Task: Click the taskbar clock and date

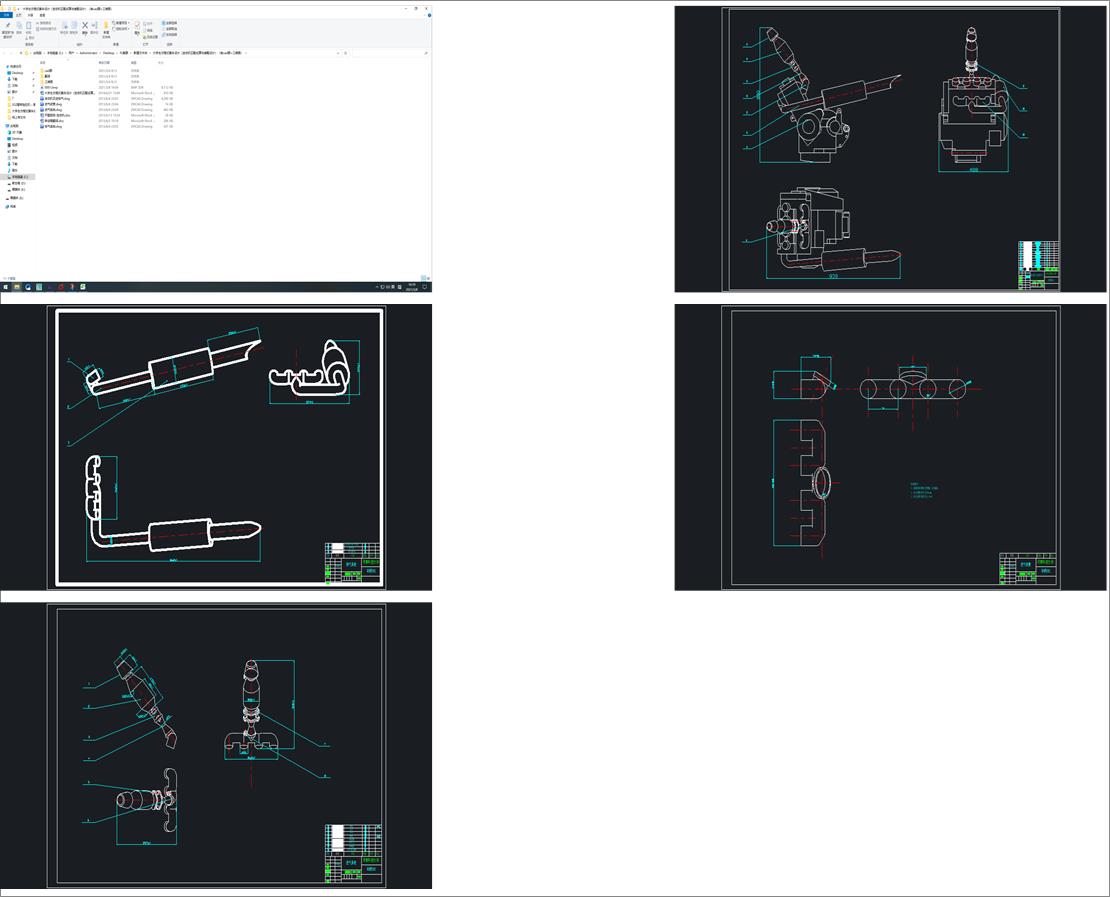Action: [412, 287]
